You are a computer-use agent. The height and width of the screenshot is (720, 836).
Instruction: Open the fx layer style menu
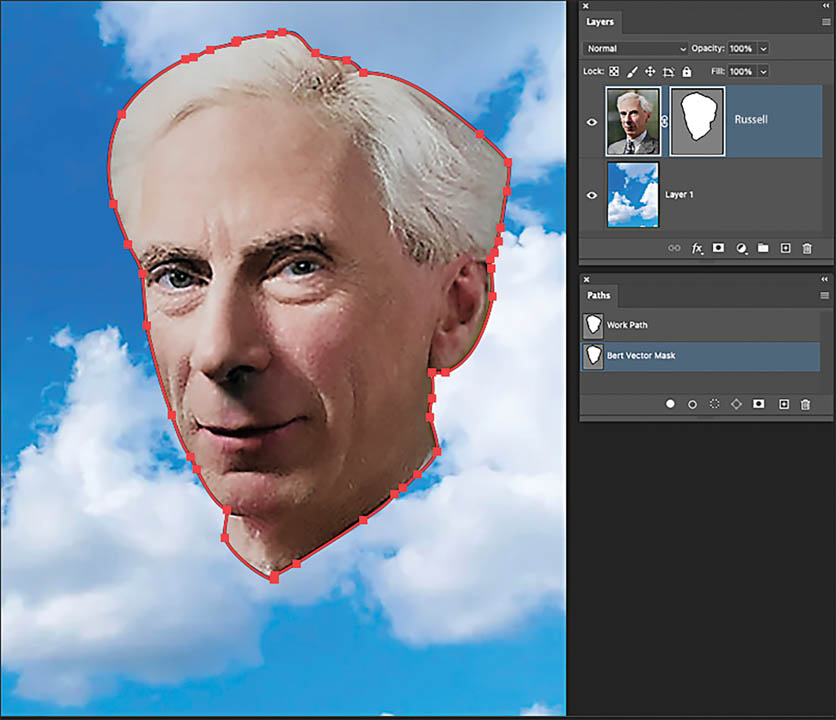(697, 248)
